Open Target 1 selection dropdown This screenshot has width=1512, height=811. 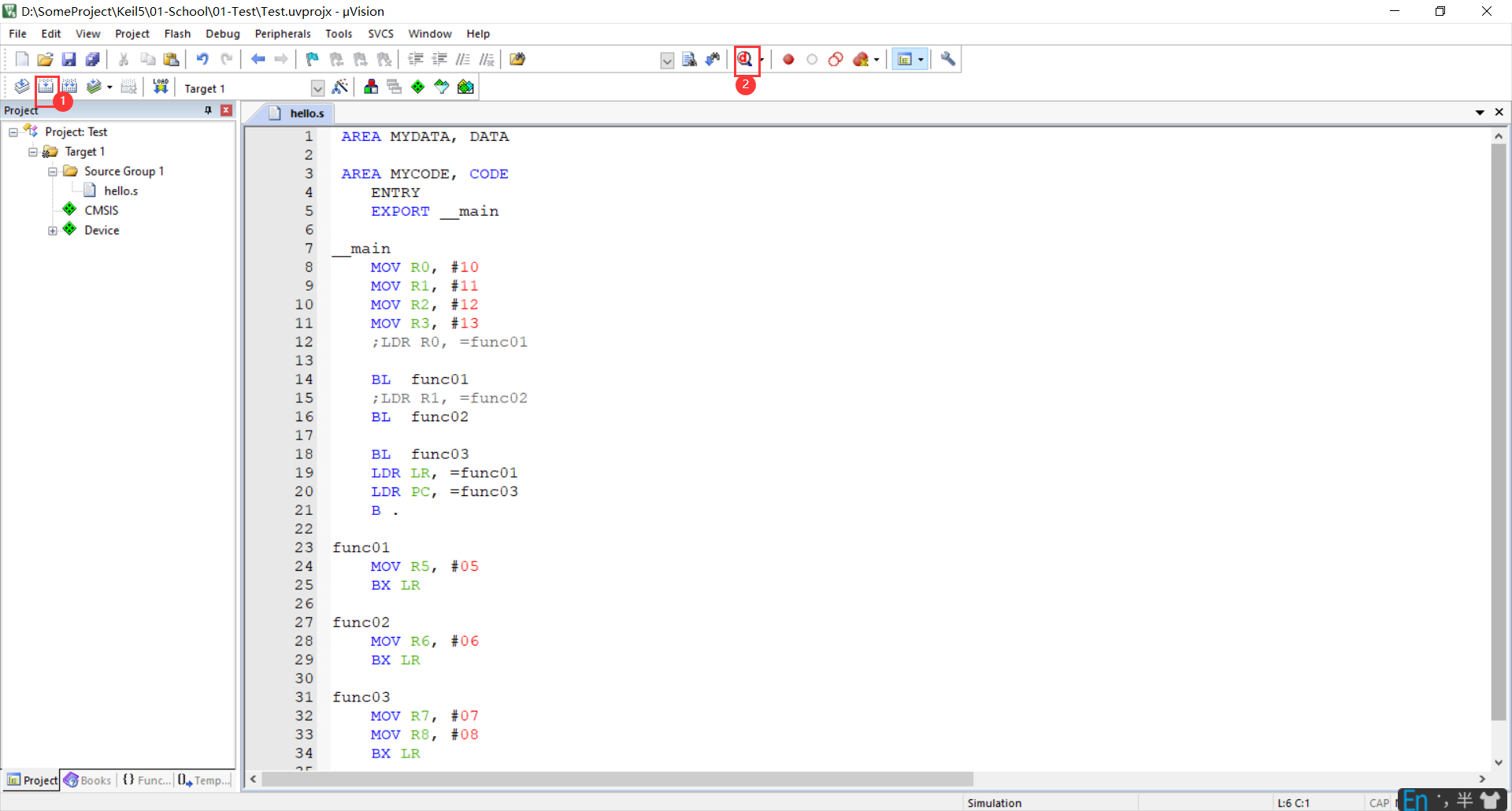(317, 88)
